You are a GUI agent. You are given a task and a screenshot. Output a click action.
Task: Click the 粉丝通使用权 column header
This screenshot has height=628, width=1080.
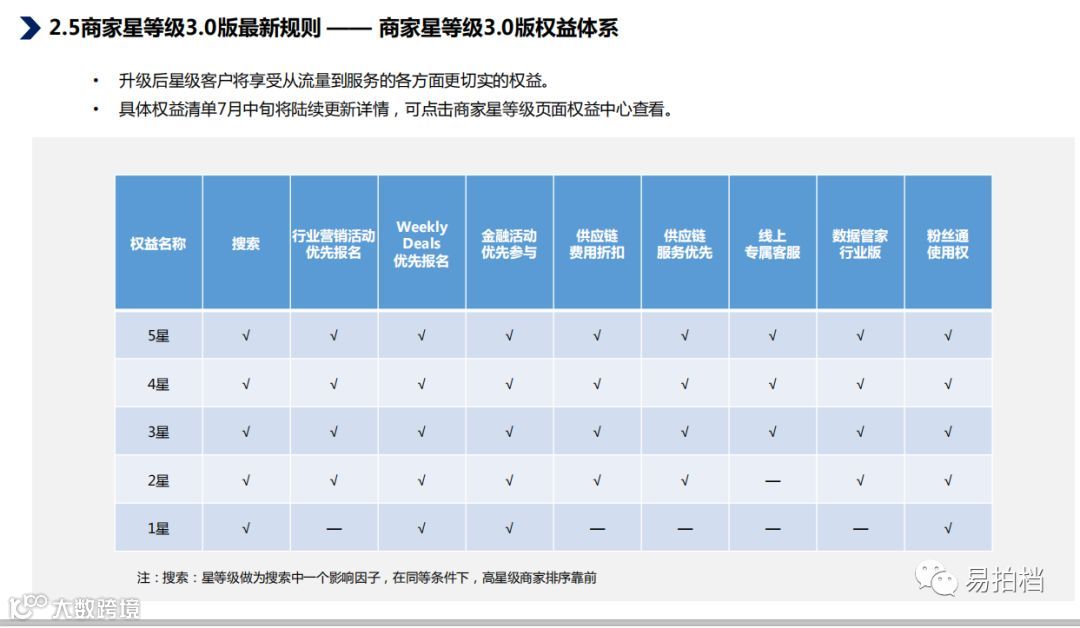point(948,242)
